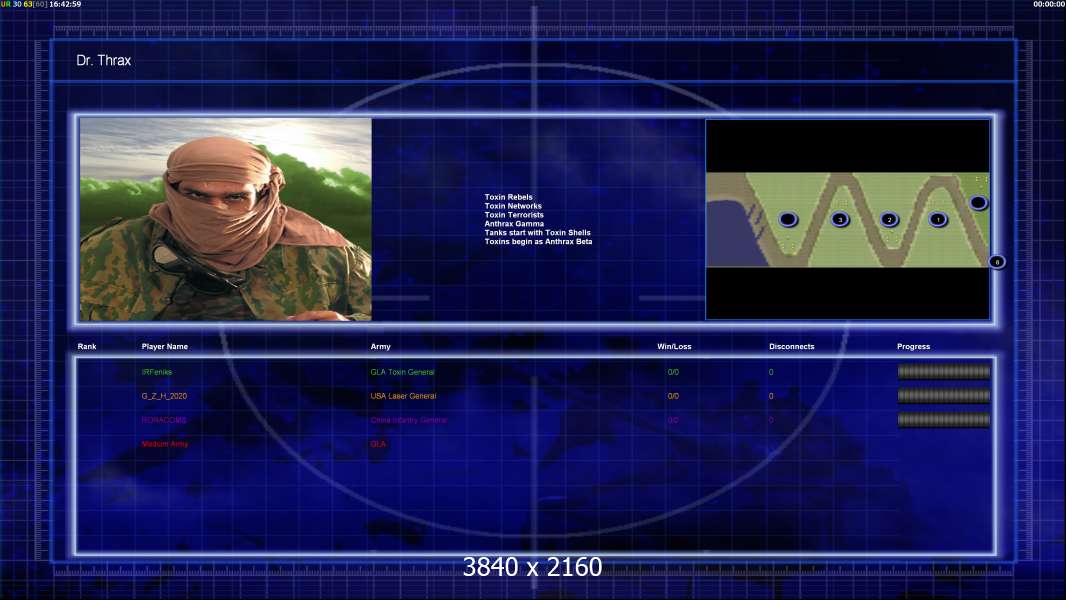Click the China Infantry General row's progress bar

(944, 420)
